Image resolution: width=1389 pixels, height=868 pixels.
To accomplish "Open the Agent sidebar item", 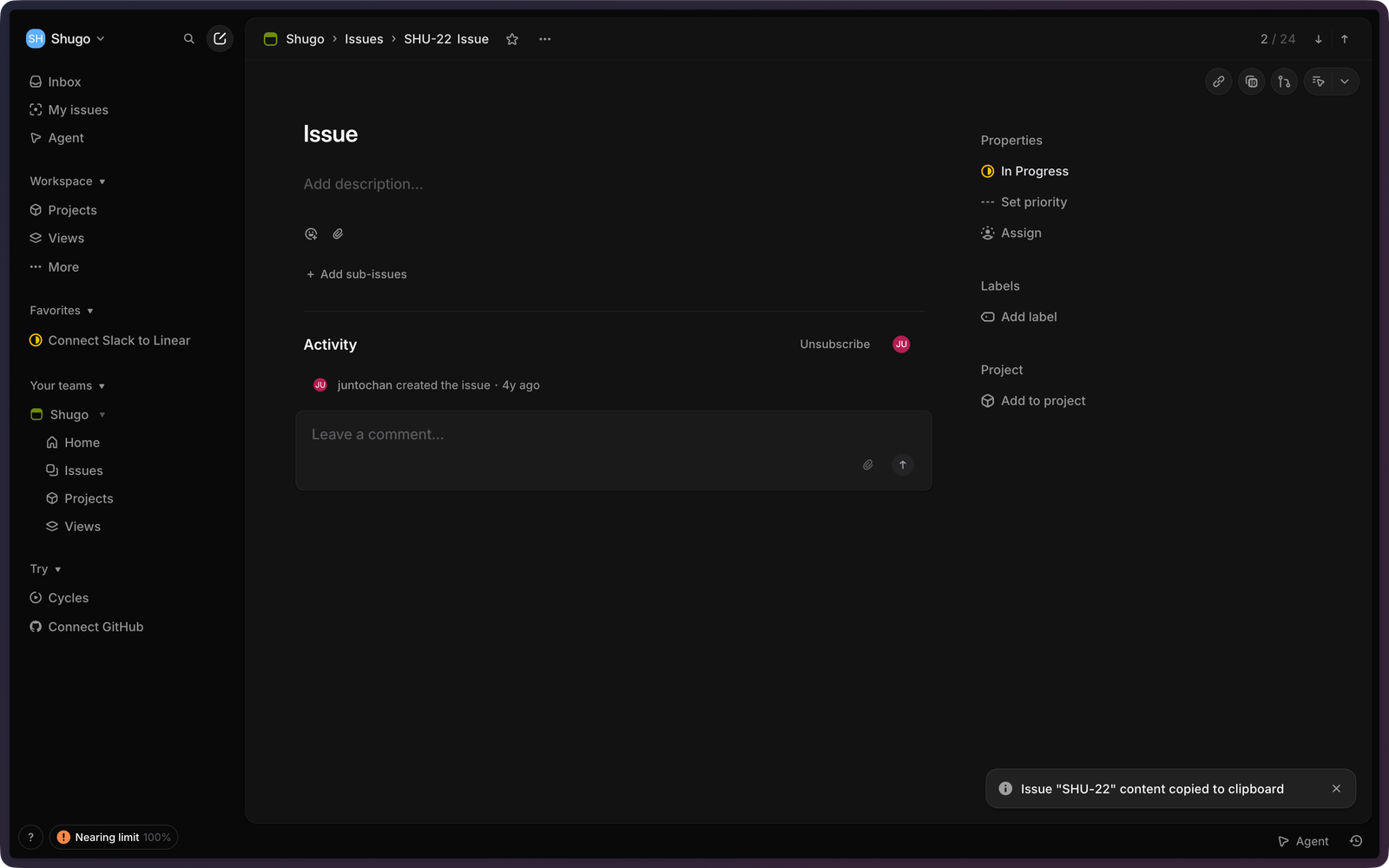I will (x=56, y=138).
